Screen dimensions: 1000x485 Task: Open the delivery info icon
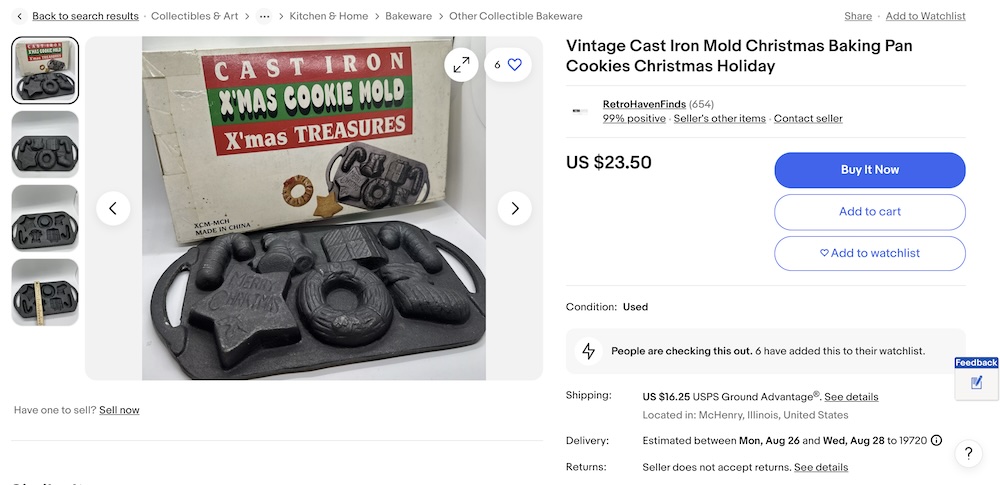point(936,441)
